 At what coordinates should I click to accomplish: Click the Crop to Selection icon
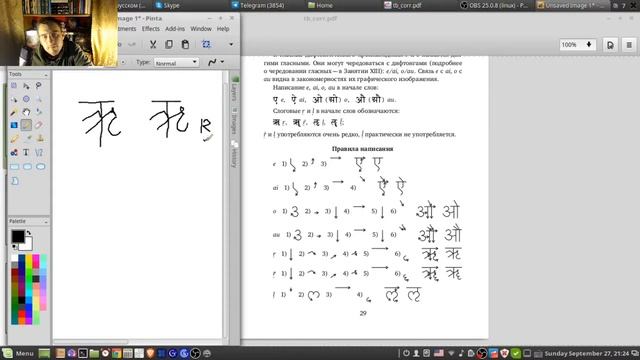point(207,44)
